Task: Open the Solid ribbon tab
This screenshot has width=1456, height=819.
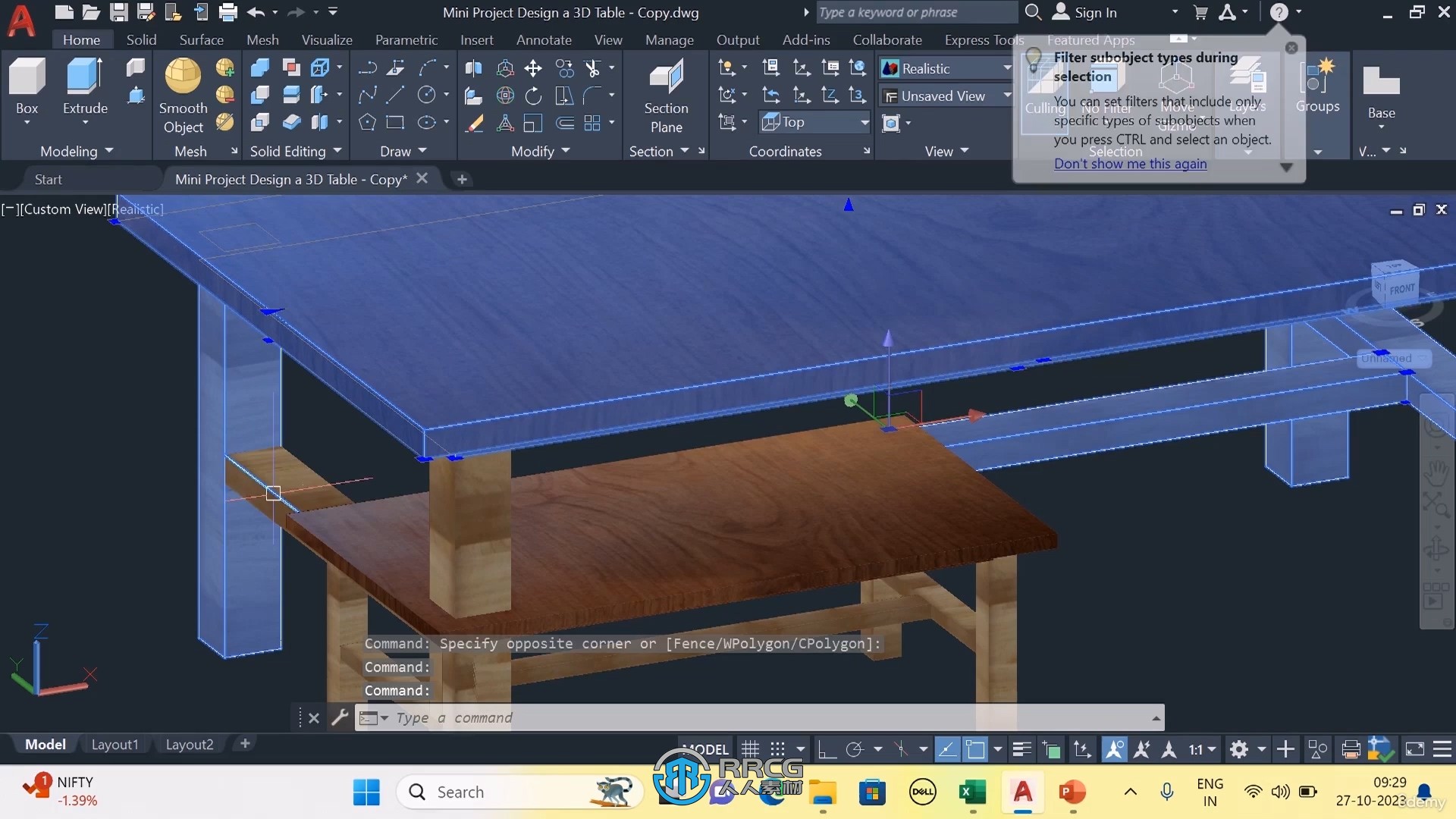Action: pos(141,39)
